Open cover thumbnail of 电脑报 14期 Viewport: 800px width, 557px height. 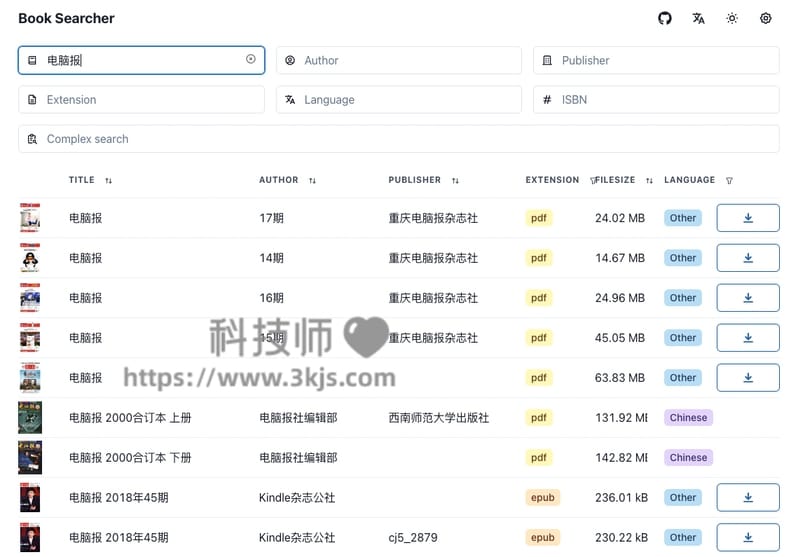coord(30,258)
